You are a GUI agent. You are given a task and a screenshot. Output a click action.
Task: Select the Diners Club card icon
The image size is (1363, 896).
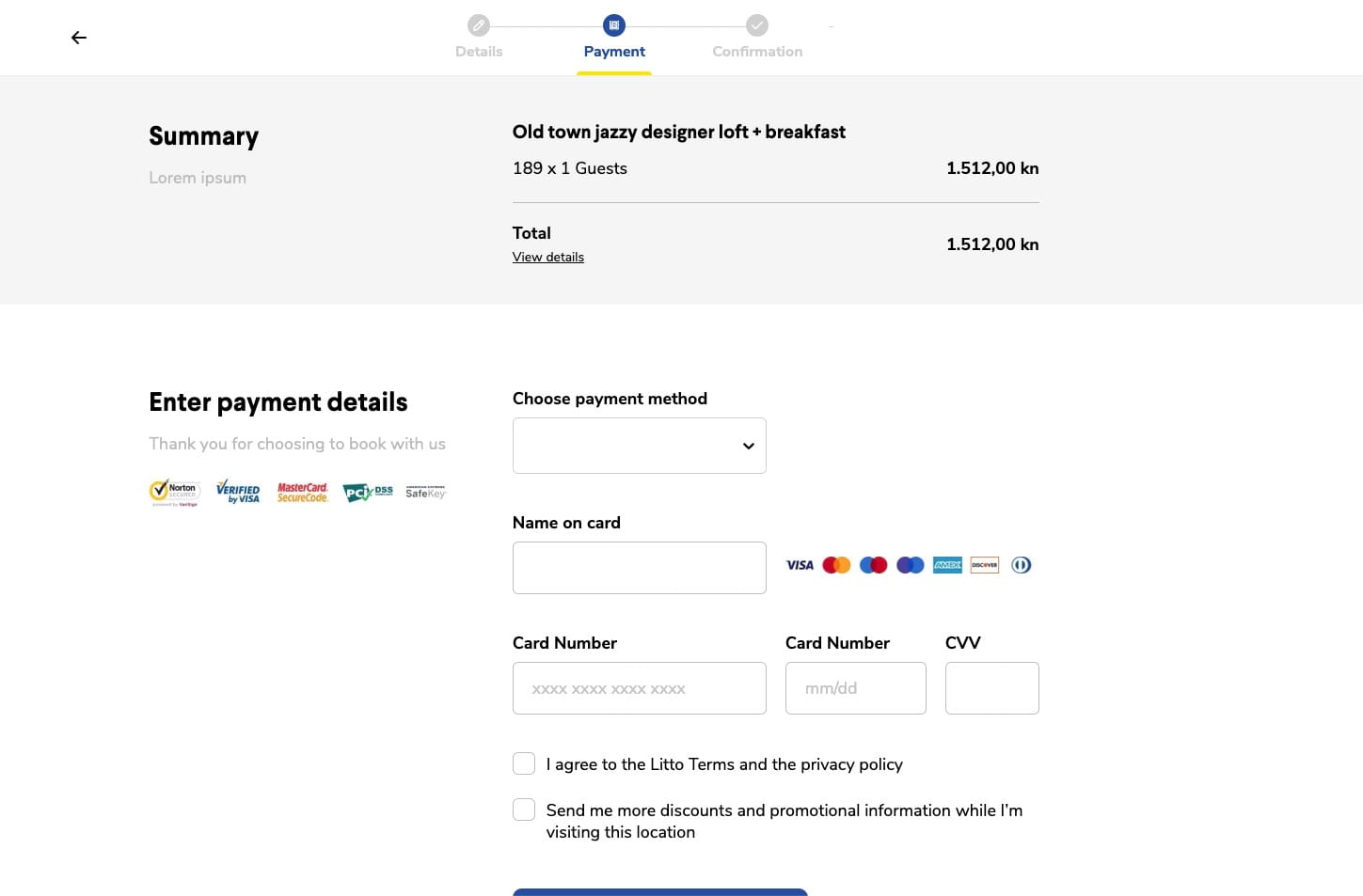[1021, 564]
